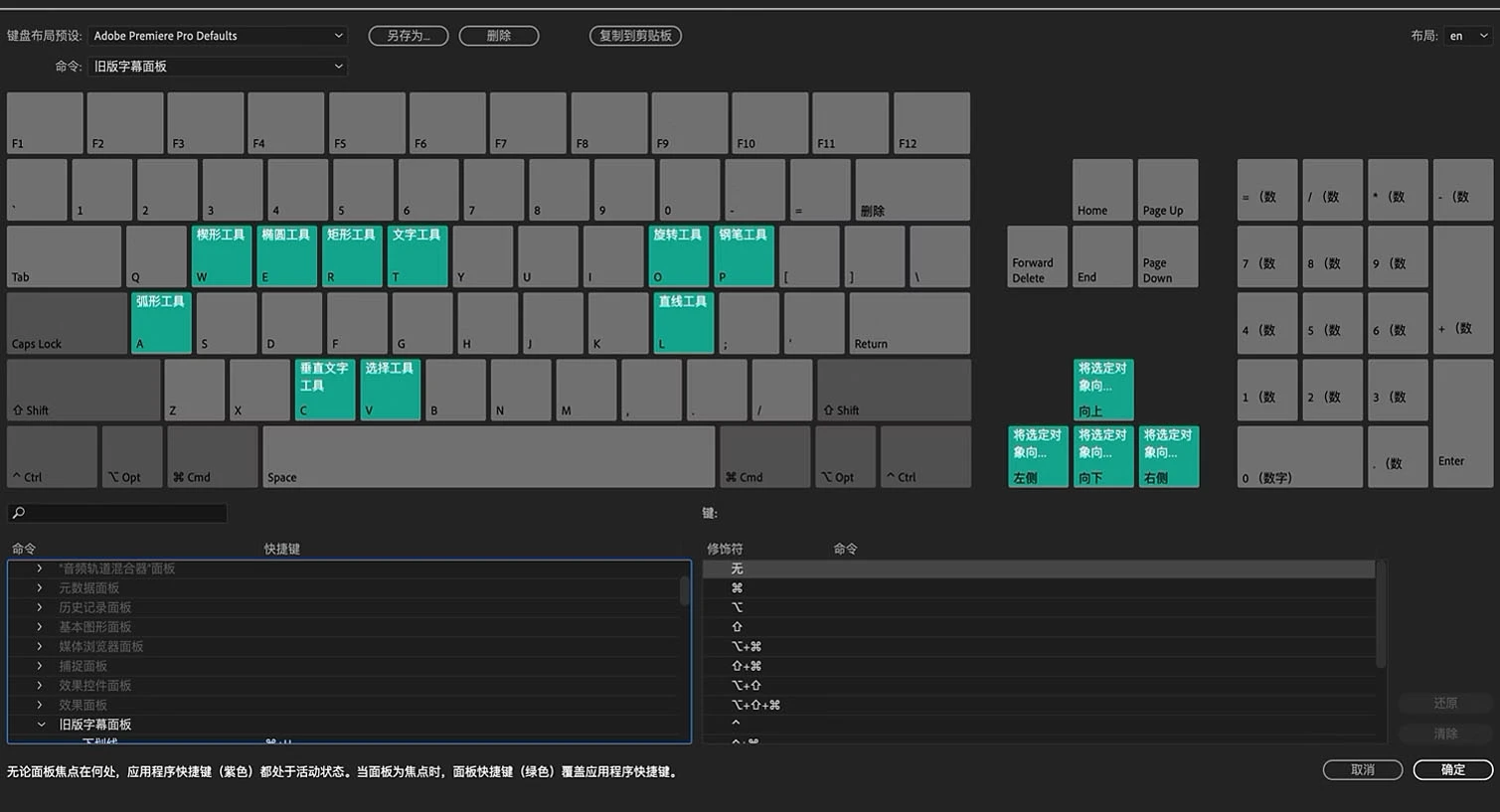Open the 键盘布局预设 preset dropdown
Image resolution: width=1500 pixels, height=812 pixels.
pos(218,36)
